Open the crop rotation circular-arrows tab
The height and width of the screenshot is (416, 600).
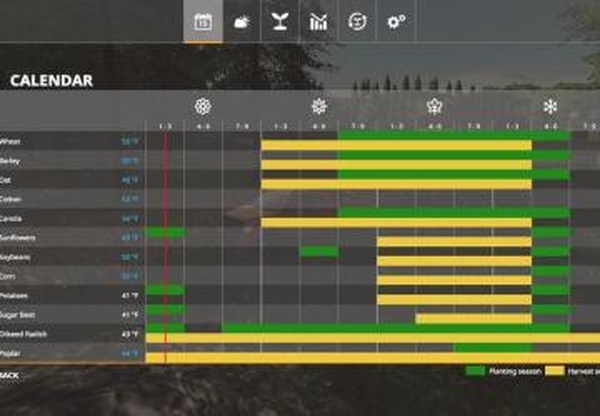[357, 21]
